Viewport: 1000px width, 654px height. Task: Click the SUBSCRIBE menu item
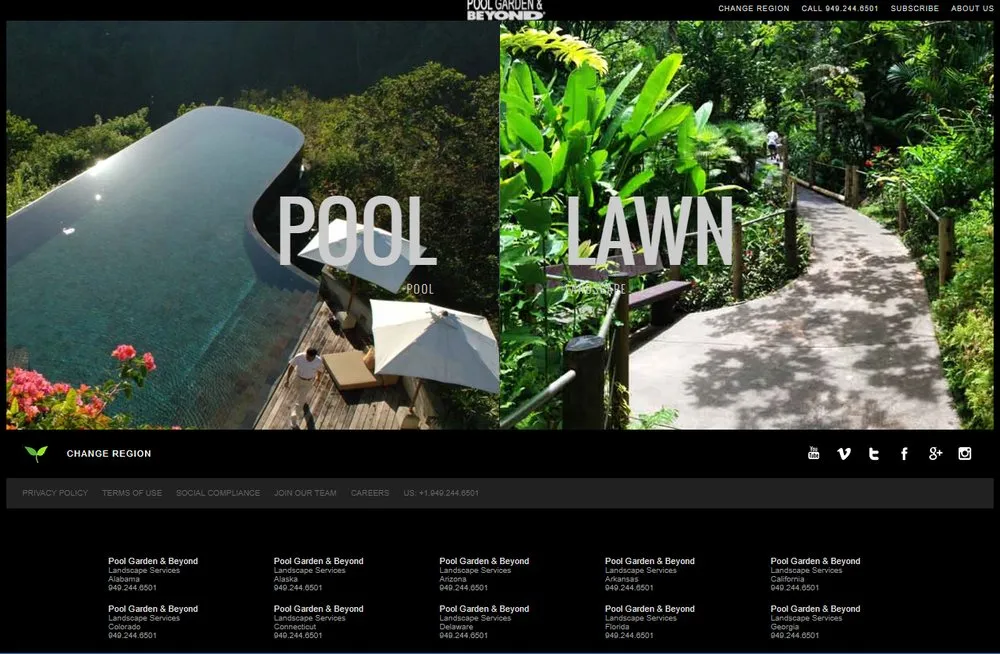(914, 8)
